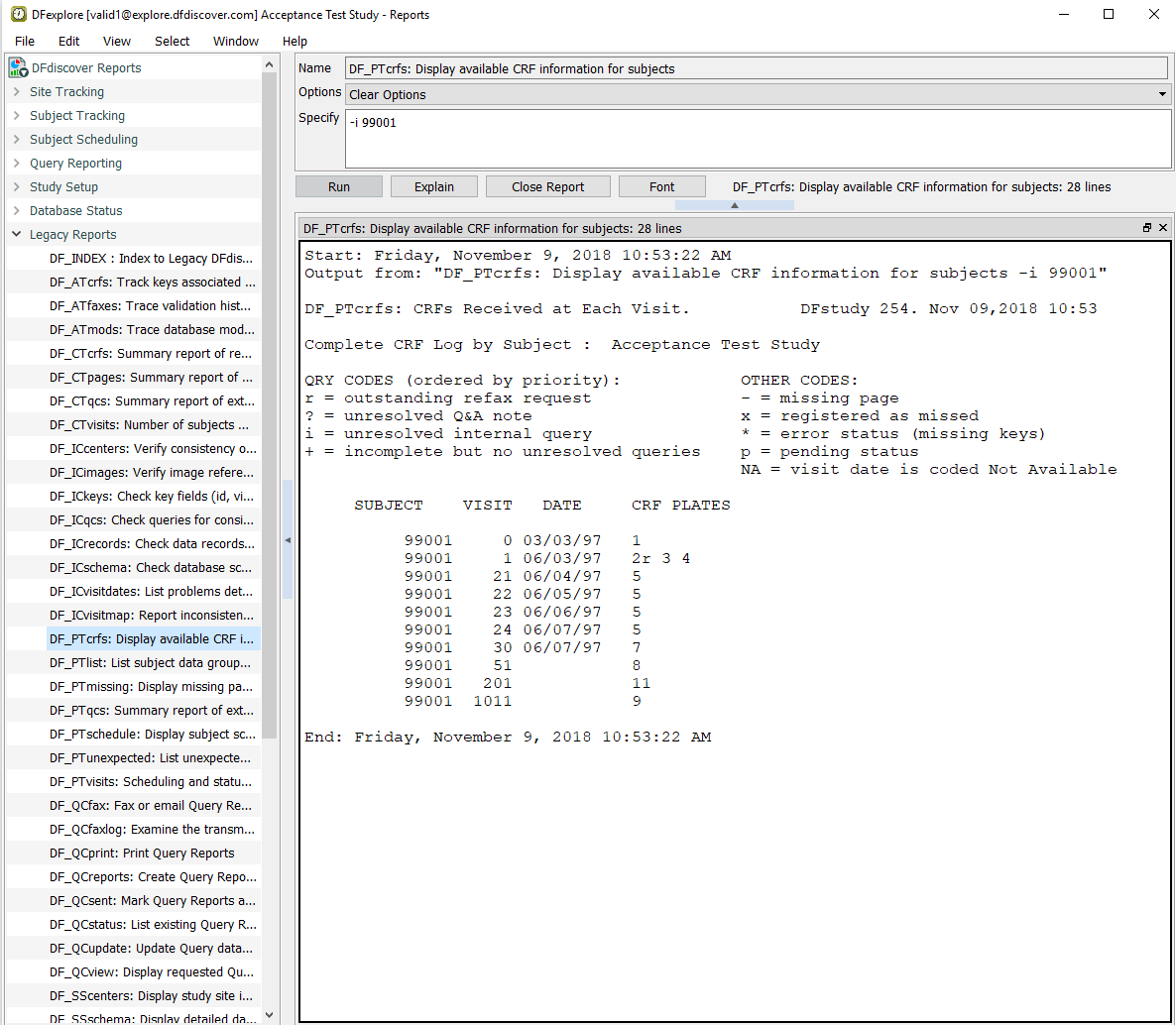Click the up-triangle handle below the buttons
Image resolution: width=1176 pixels, height=1025 pixels.
pyautogui.click(x=734, y=205)
